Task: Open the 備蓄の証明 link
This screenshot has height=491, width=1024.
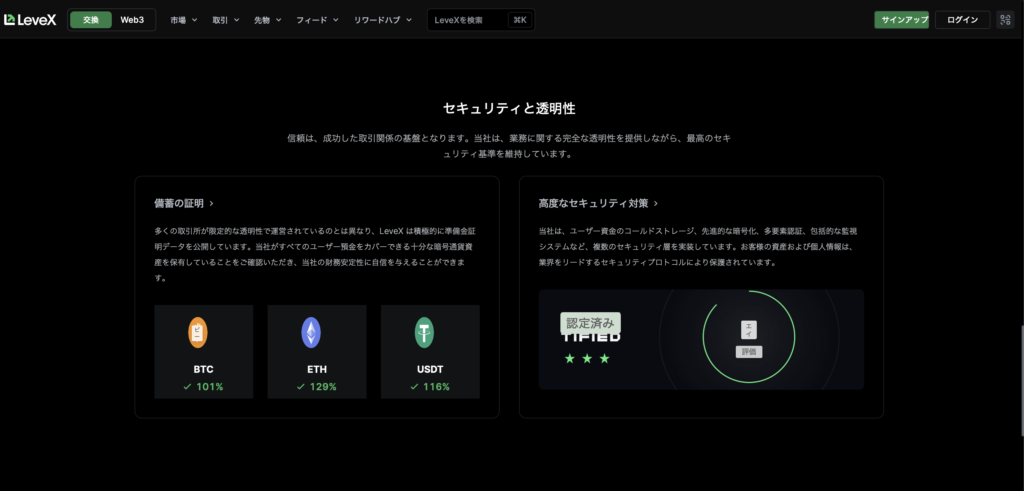Action: (x=184, y=204)
